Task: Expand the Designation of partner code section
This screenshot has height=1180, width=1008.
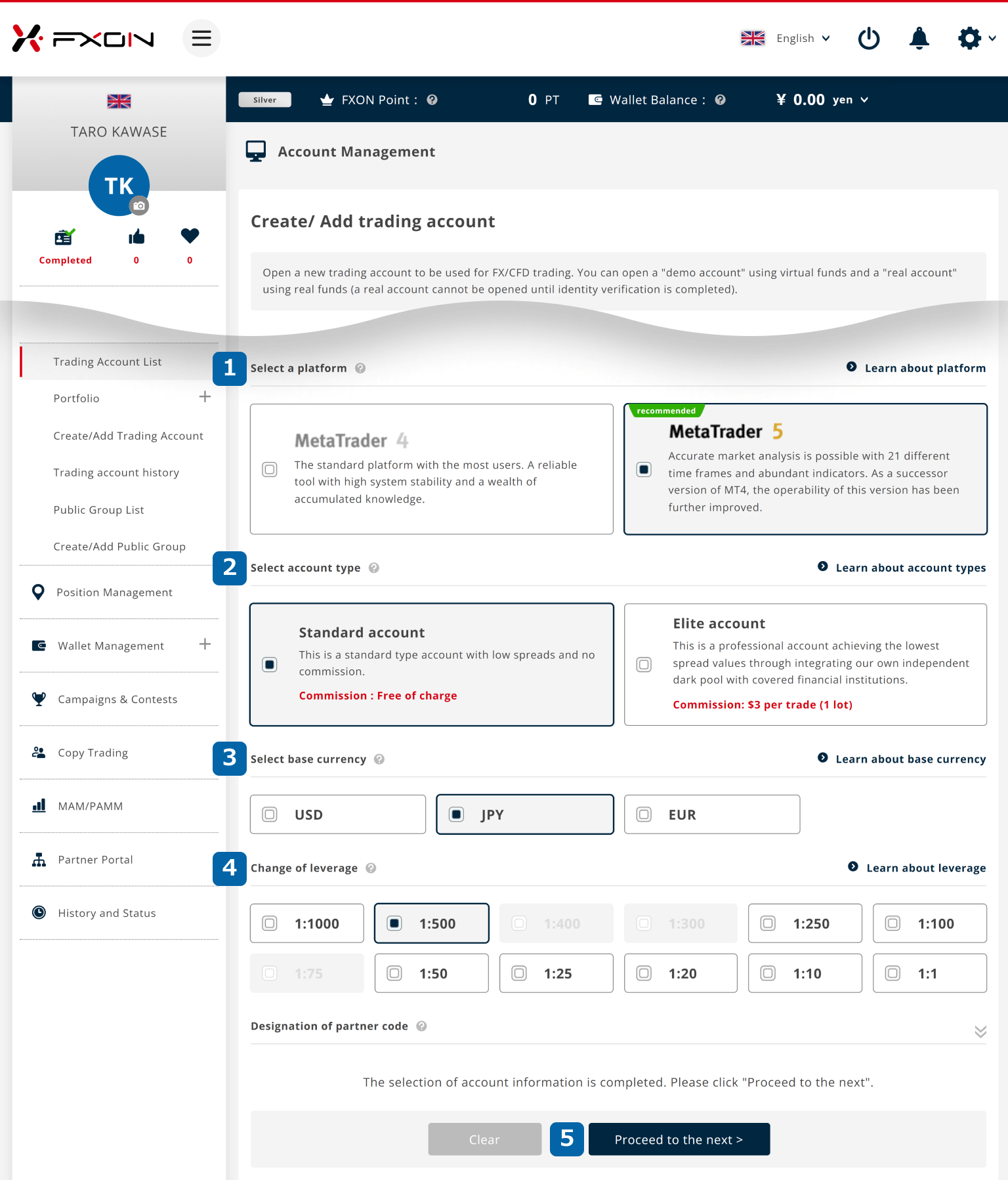Action: pyautogui.click(x=980, y=1032)
